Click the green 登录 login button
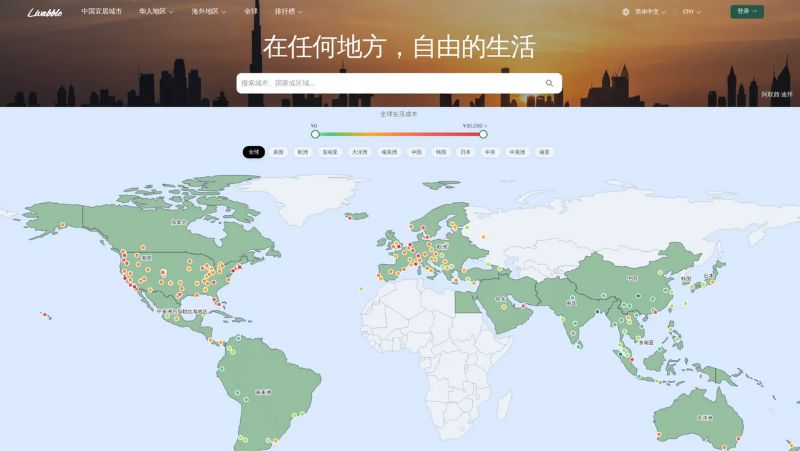Viewport: 800px width, 451px height. click(746, 12)
